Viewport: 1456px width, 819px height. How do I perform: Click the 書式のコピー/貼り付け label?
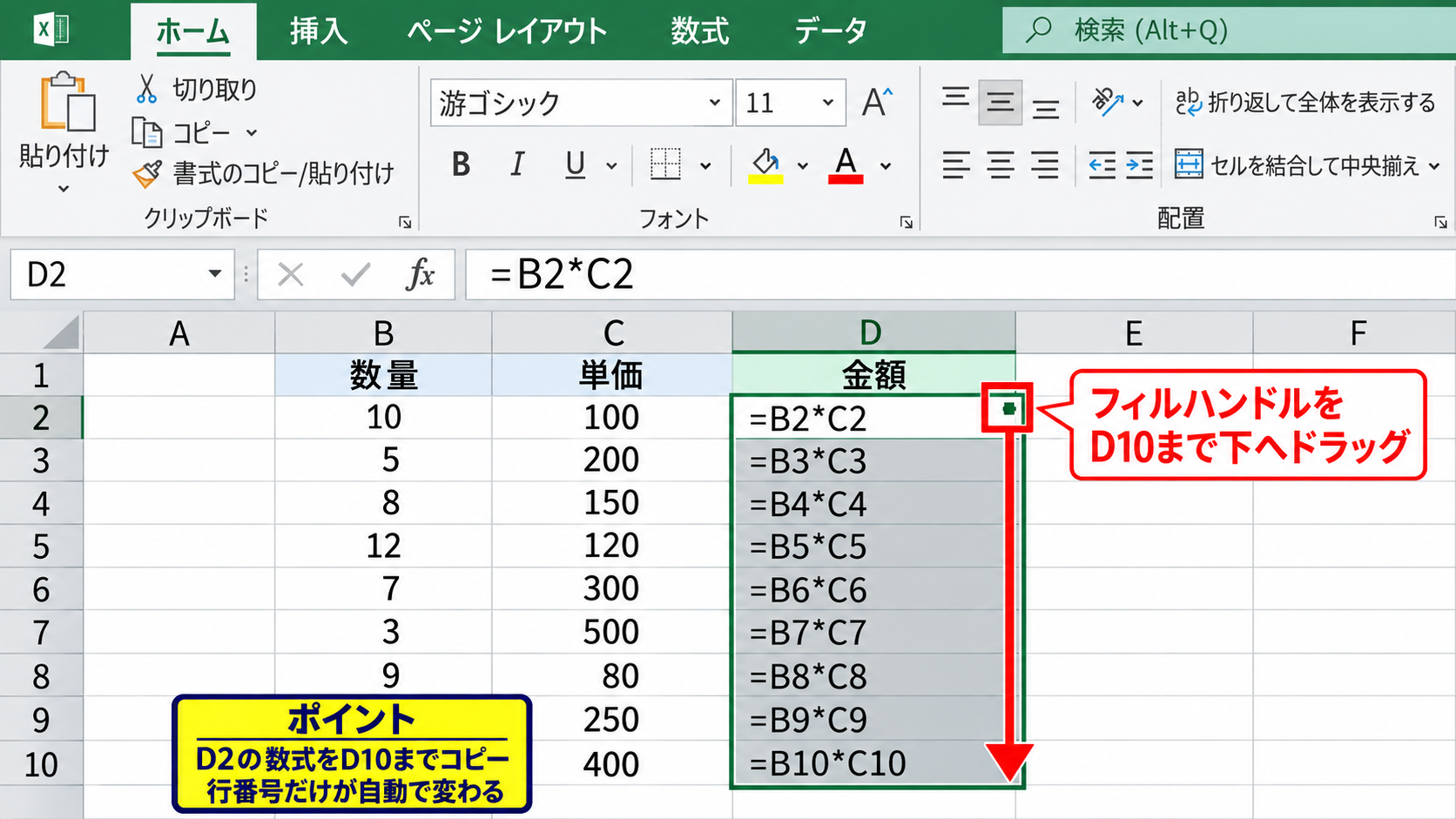tap(284, 174)
